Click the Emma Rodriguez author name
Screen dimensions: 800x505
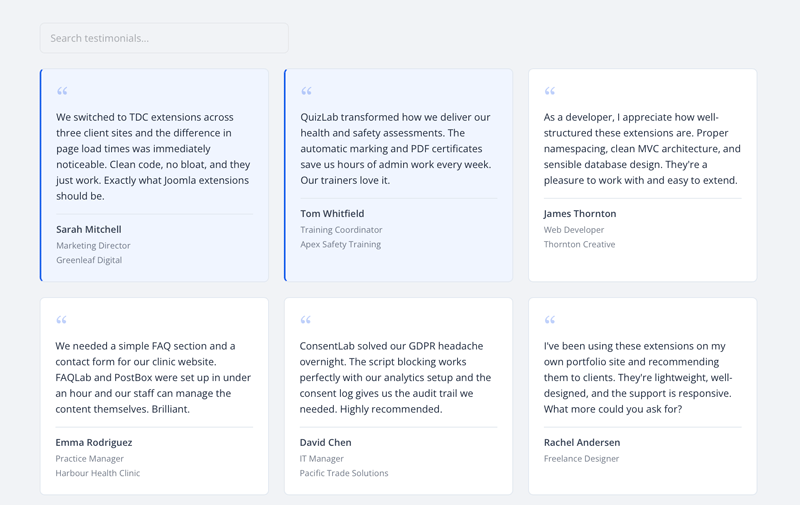[x=94, y=442]
